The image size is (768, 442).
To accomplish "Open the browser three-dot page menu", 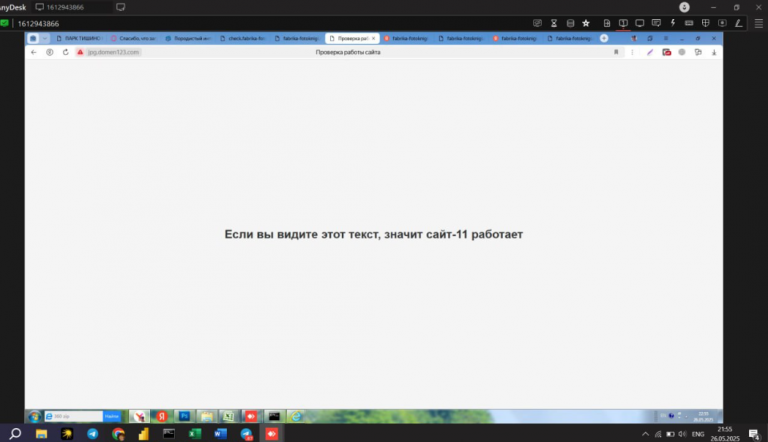I will point(632,52).
